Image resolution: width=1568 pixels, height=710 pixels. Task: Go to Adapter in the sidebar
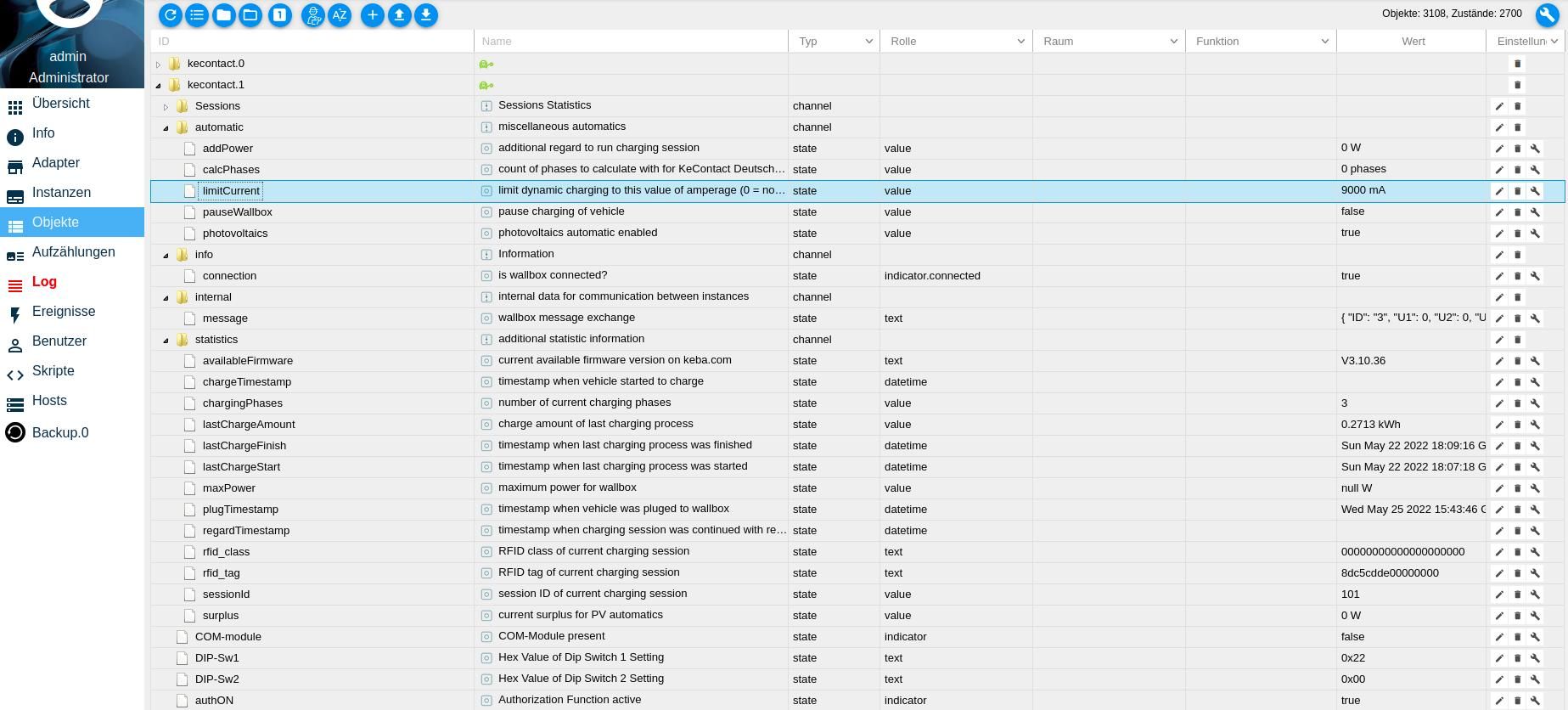point(72,163)
